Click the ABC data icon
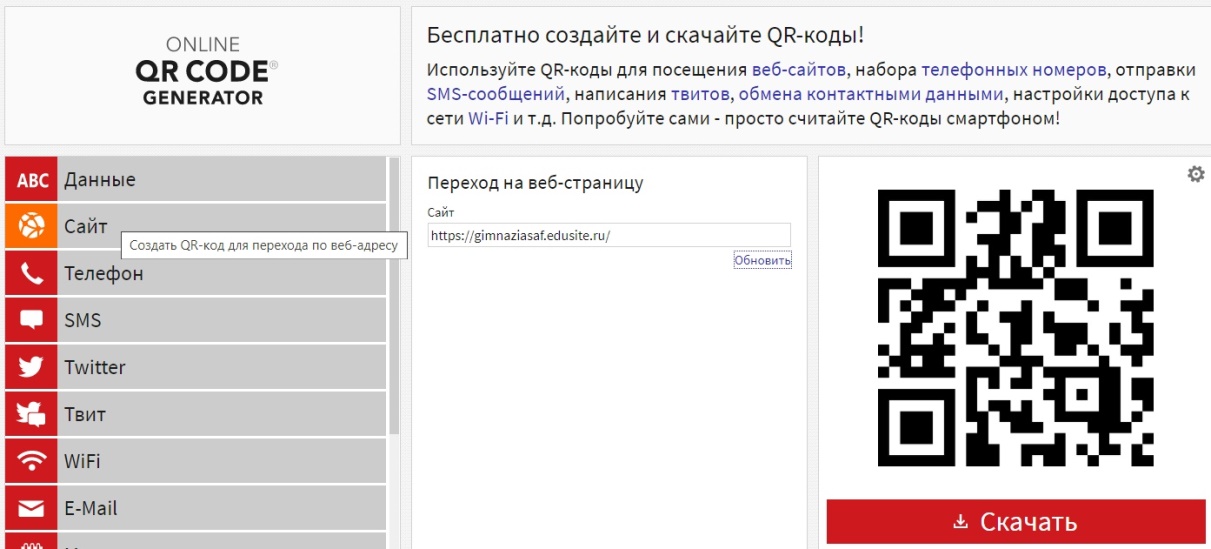Screen dimensions: 1211x549 click(x=32, y=180)
